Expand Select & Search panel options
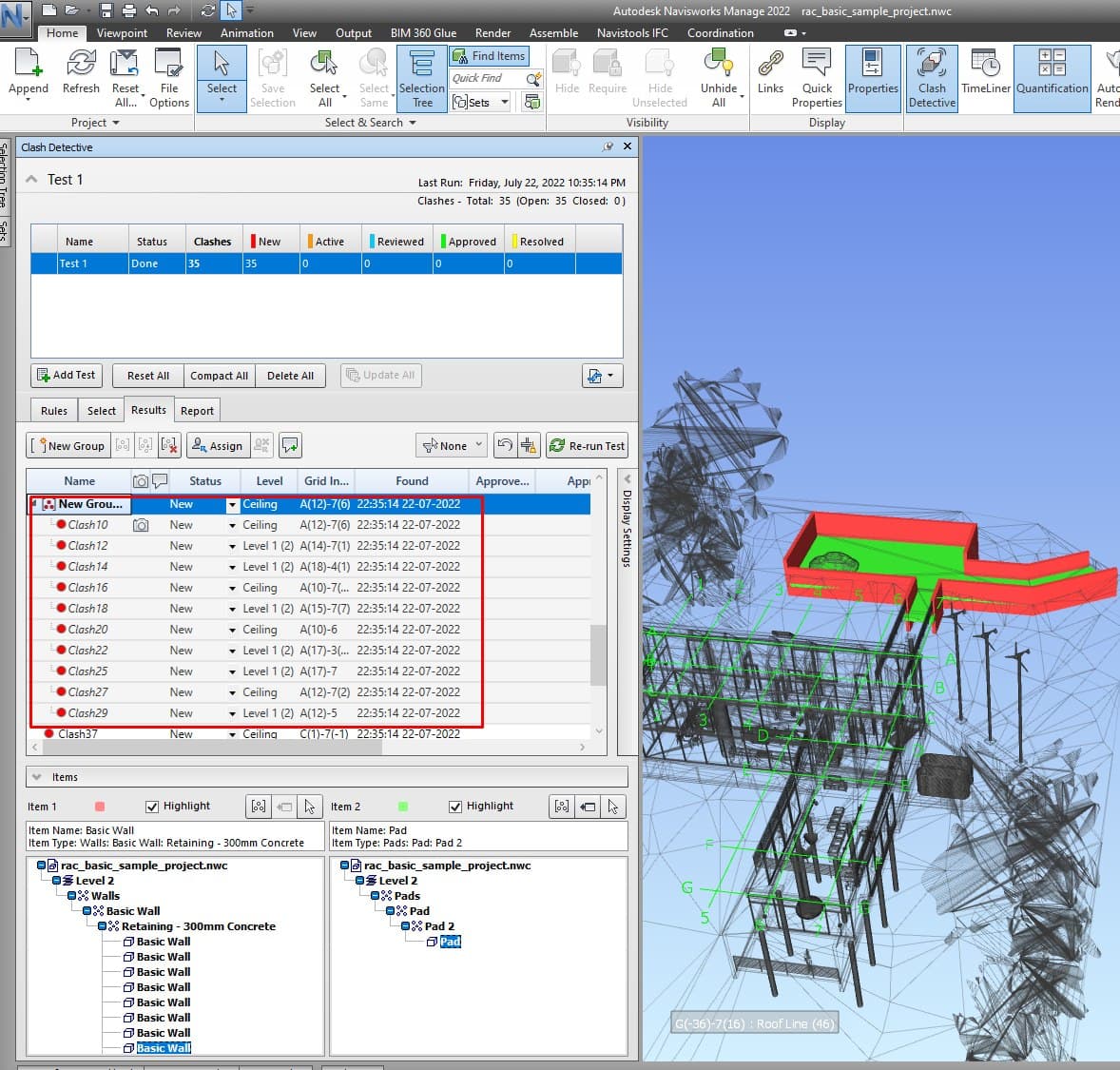This screenshot has width=1120, height=1070. click(x=370, y=123)
